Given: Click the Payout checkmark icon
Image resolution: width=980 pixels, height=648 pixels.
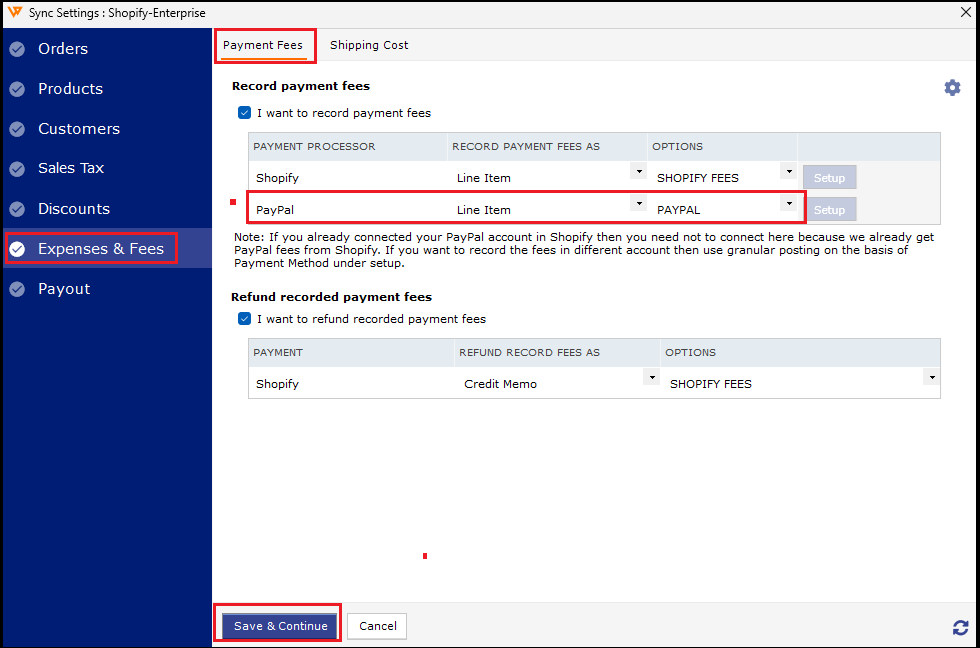Looking at the screenshot, I should pyautogui.click(x=17, y=289).
